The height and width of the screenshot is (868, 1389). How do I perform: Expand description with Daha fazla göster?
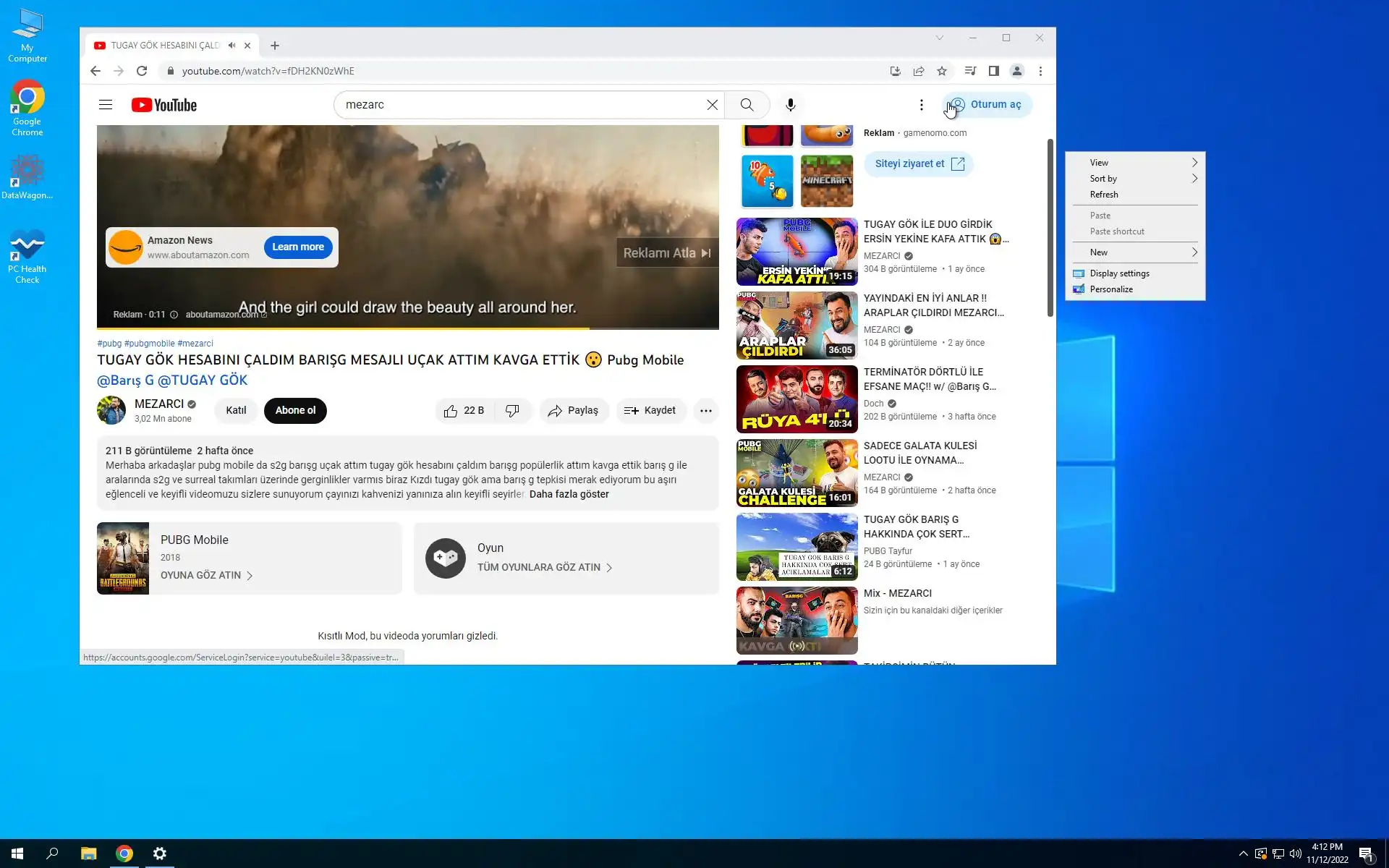569,494
